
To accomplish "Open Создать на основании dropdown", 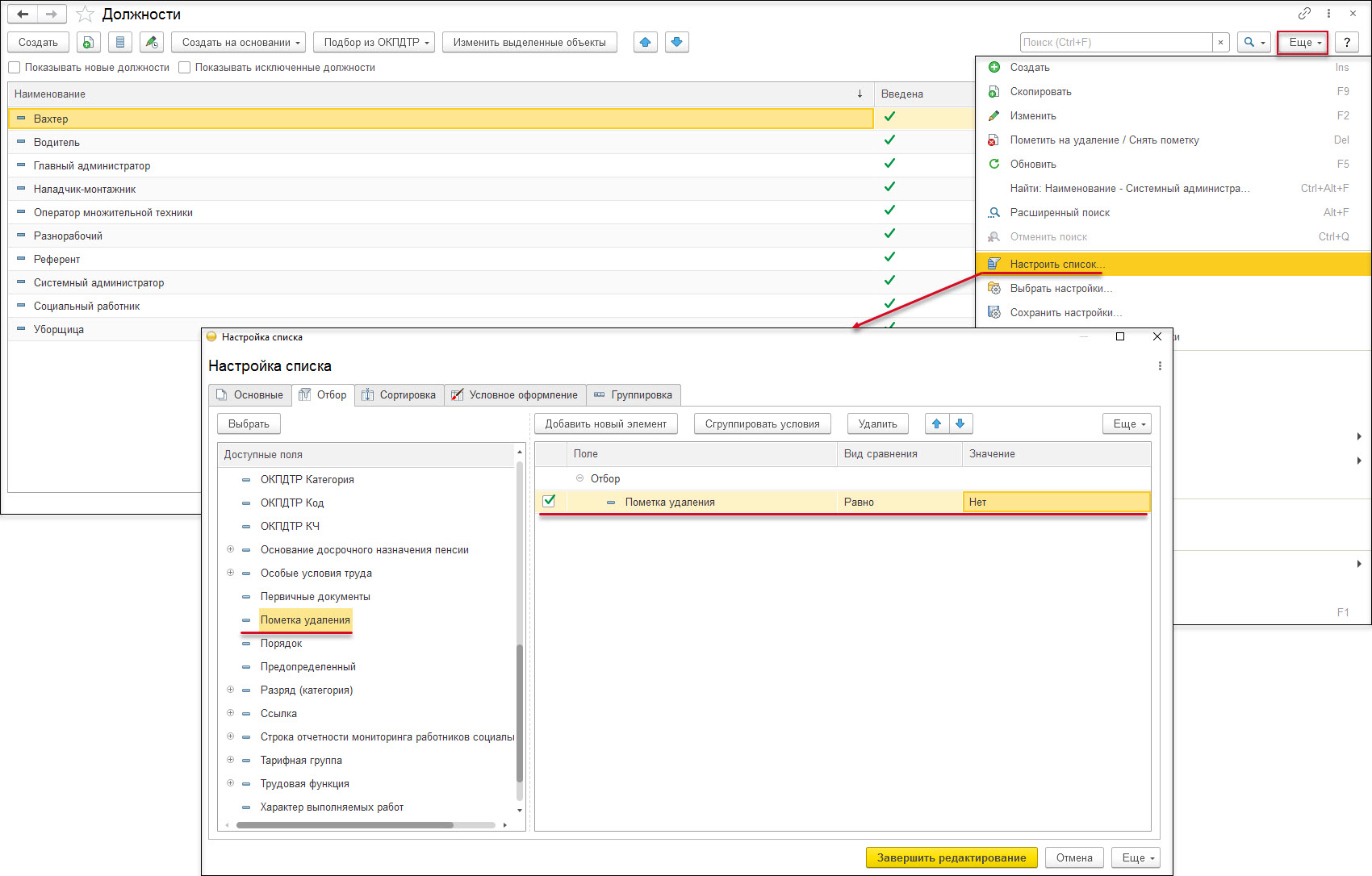I will click(239, 42).
